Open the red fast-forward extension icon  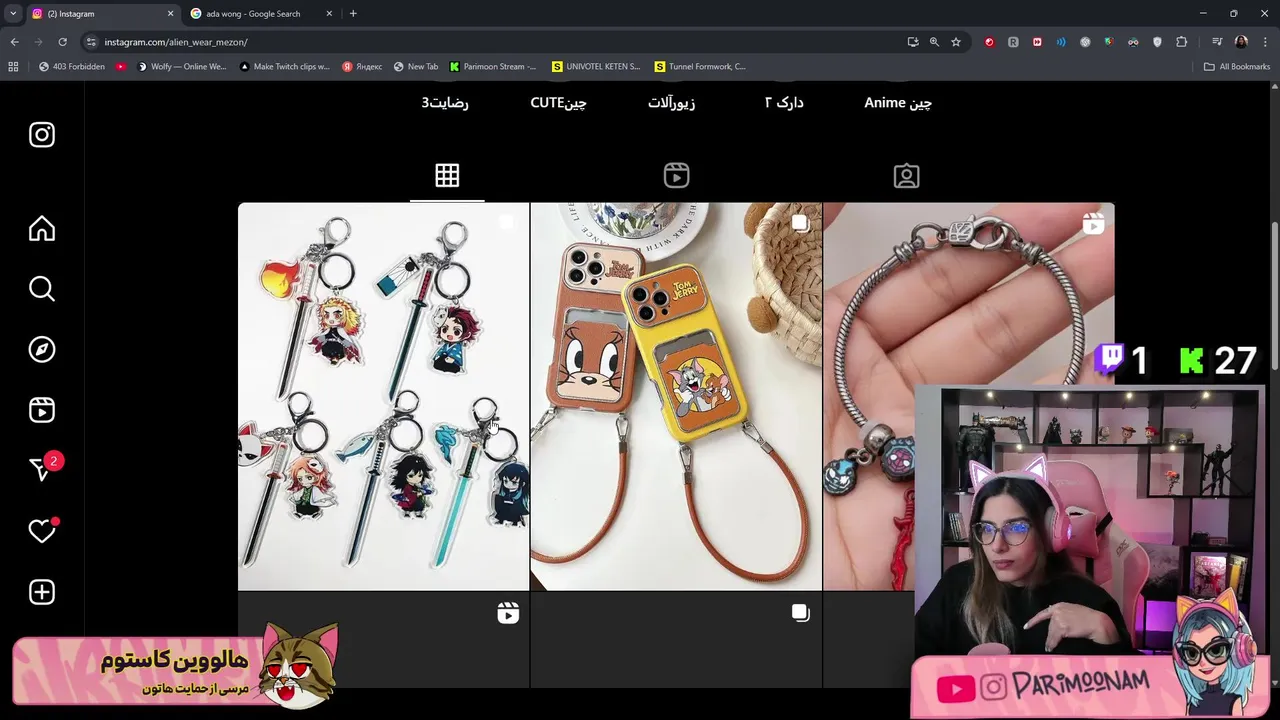pos(1037,42)
